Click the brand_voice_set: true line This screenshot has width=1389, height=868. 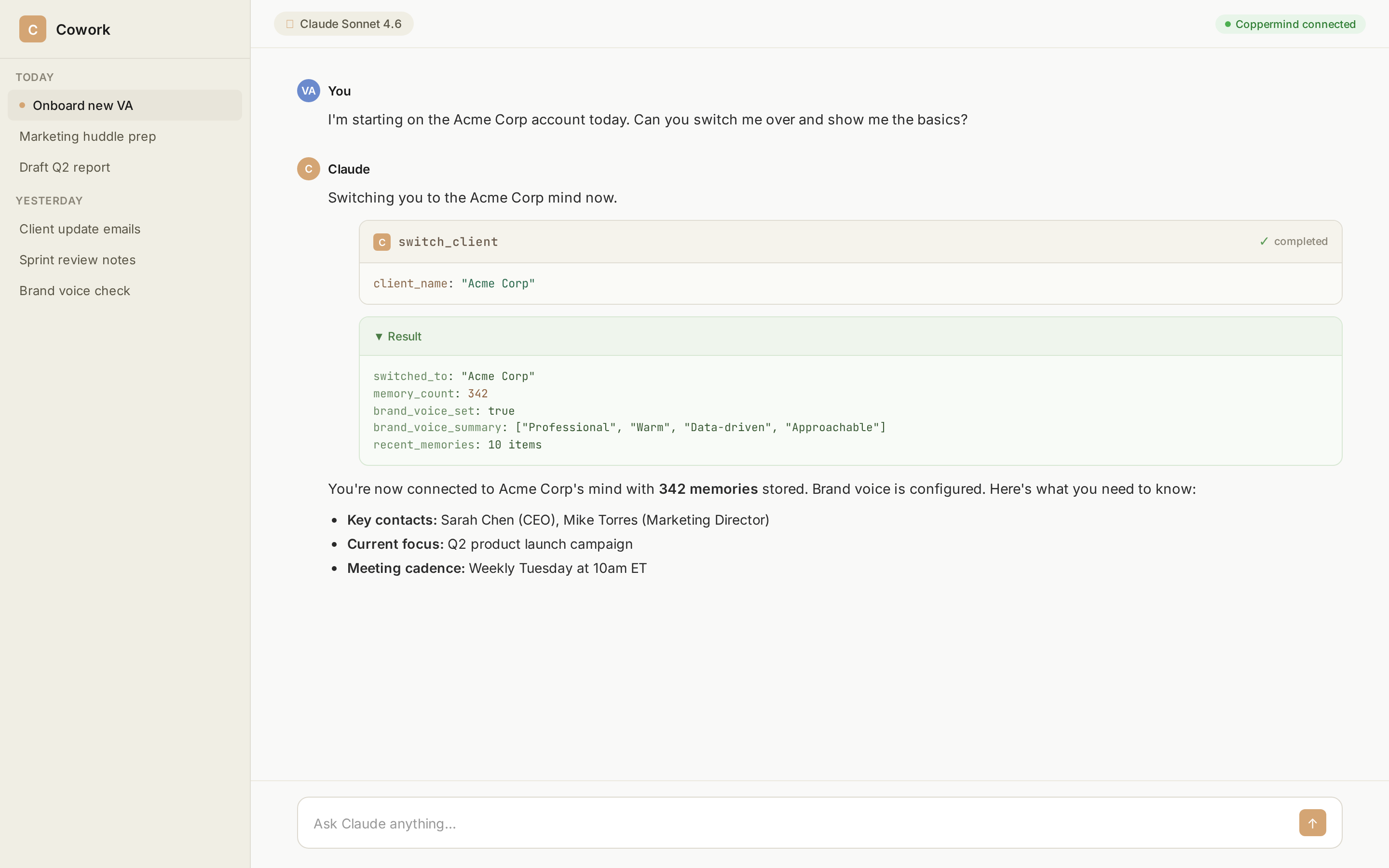(444, 411)
